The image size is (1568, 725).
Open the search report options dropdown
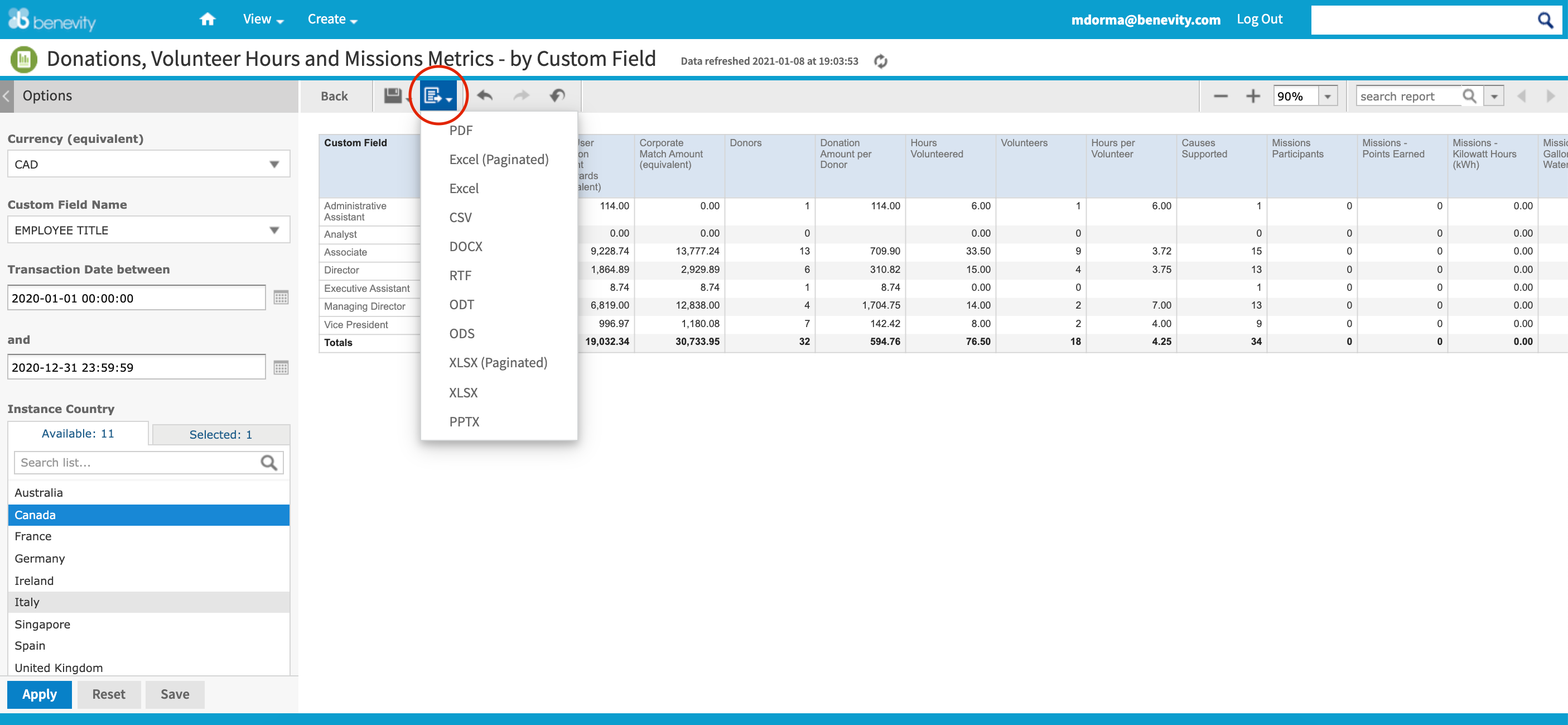point(1493,96)
